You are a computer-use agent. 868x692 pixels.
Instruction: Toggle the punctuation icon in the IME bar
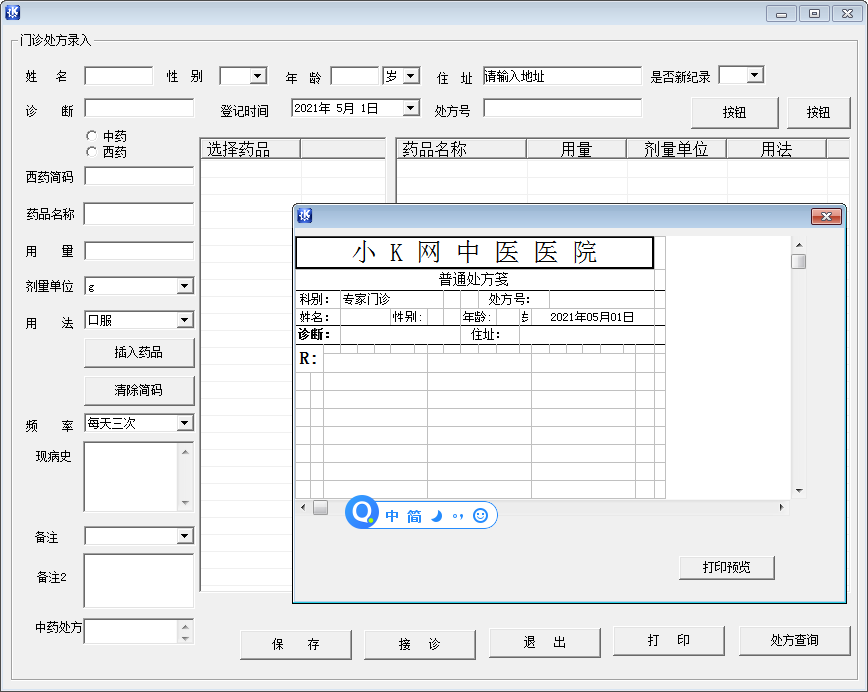(x=458, y=516)
